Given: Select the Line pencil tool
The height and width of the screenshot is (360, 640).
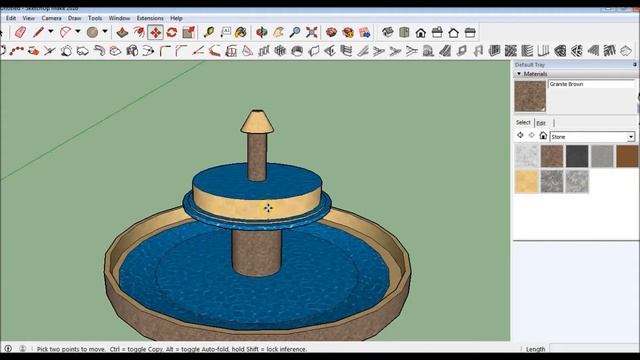Looking at the screenshot, I should click(38, 32).
